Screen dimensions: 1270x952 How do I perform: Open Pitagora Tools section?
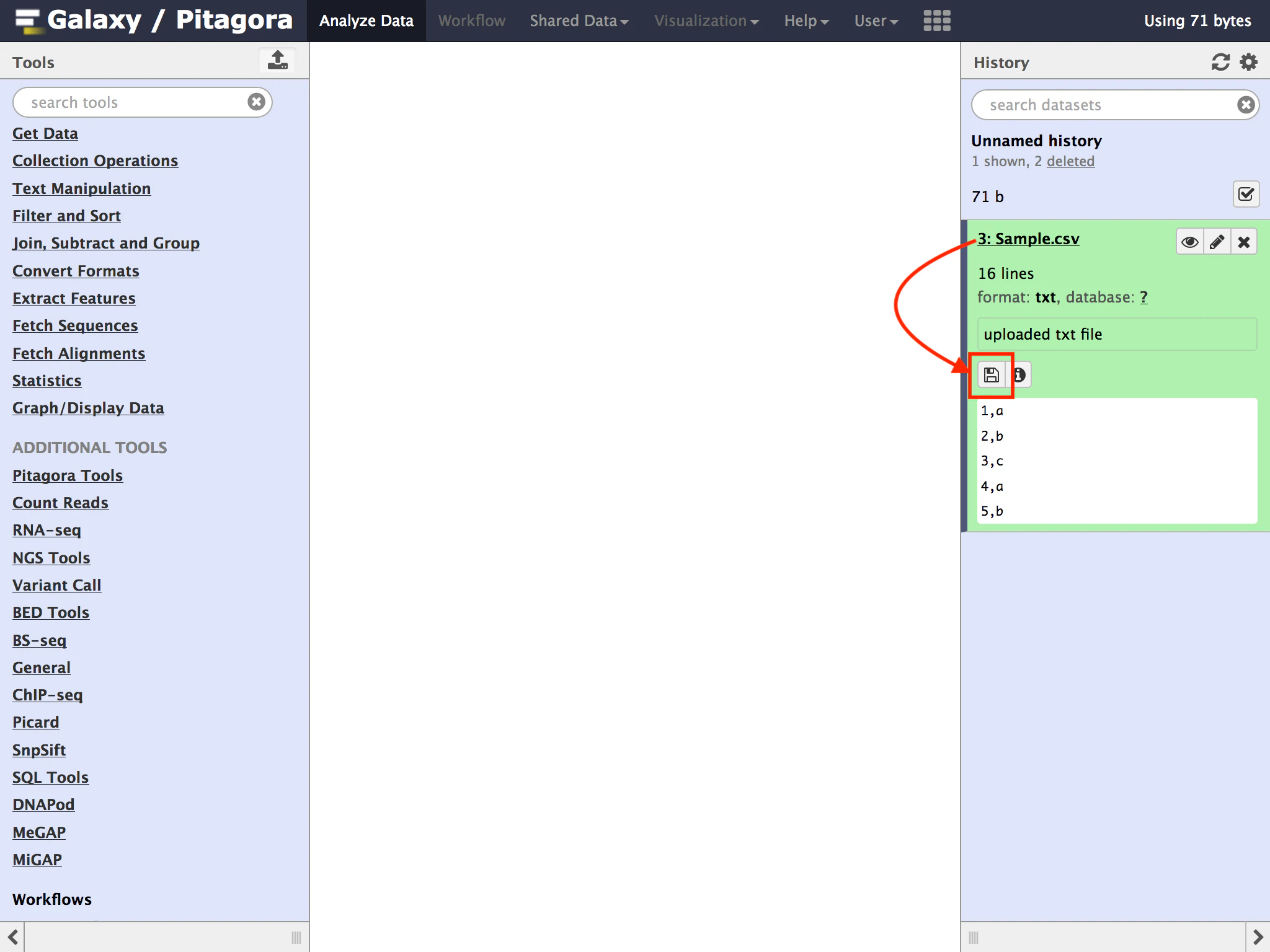(68, 475)
